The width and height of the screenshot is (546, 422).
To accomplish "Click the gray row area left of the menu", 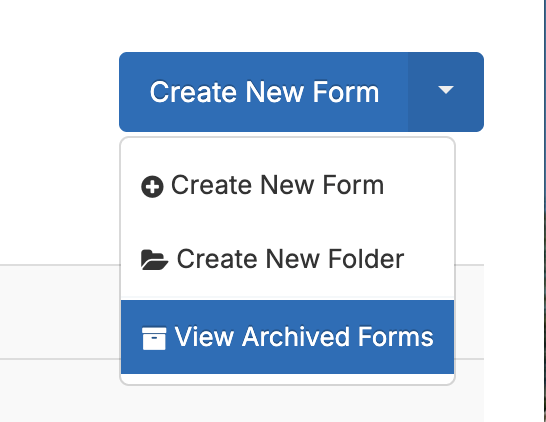I will [x=60, y=312].
